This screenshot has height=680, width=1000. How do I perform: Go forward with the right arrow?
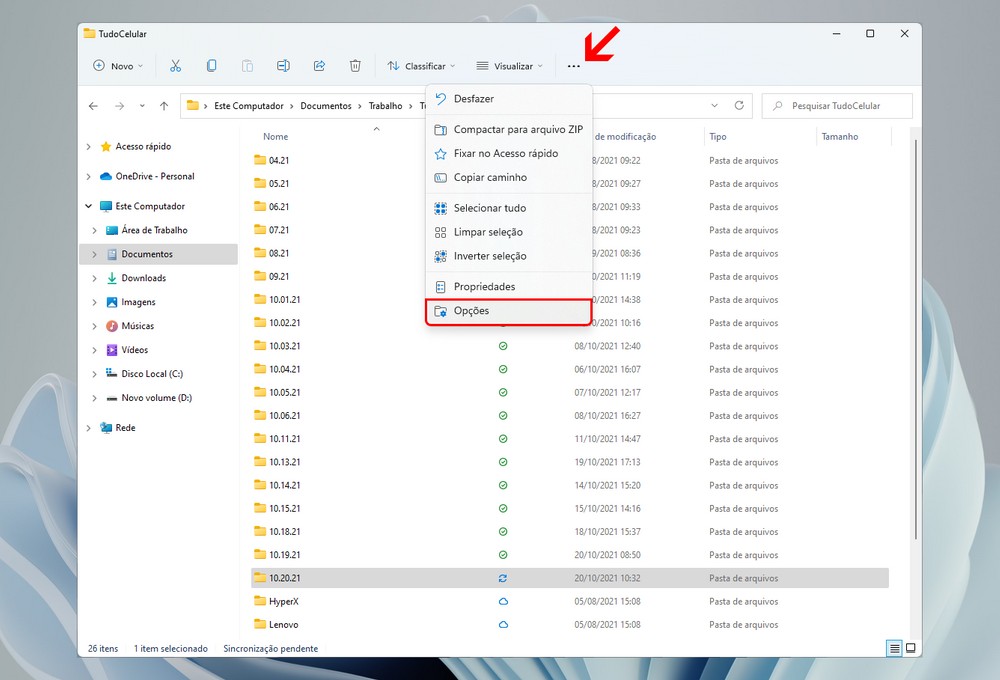point(119,106)
